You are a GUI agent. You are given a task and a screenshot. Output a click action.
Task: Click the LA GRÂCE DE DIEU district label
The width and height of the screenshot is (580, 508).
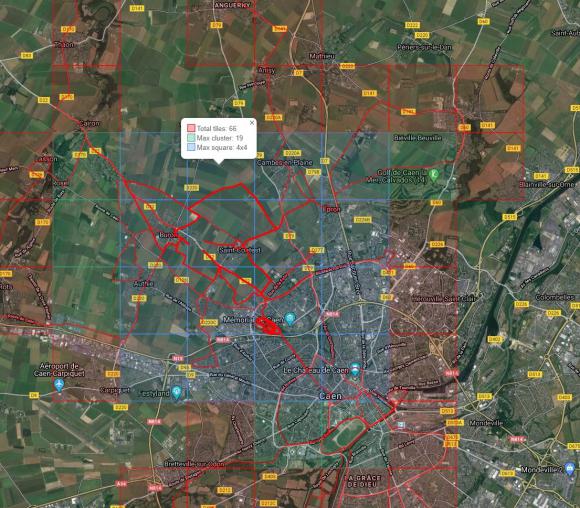point(362,481)
